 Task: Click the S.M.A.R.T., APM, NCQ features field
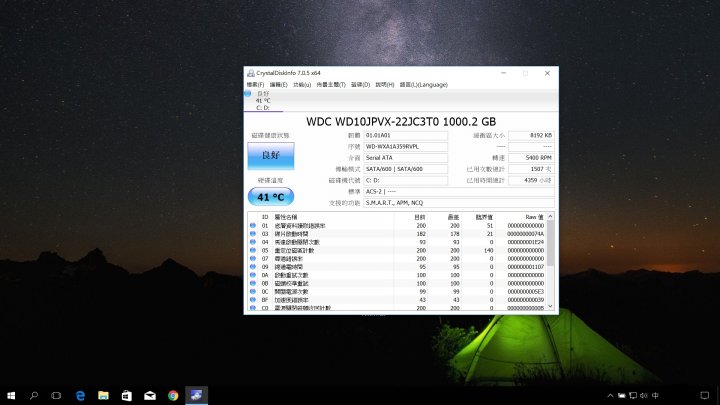(x=459, y=203)
